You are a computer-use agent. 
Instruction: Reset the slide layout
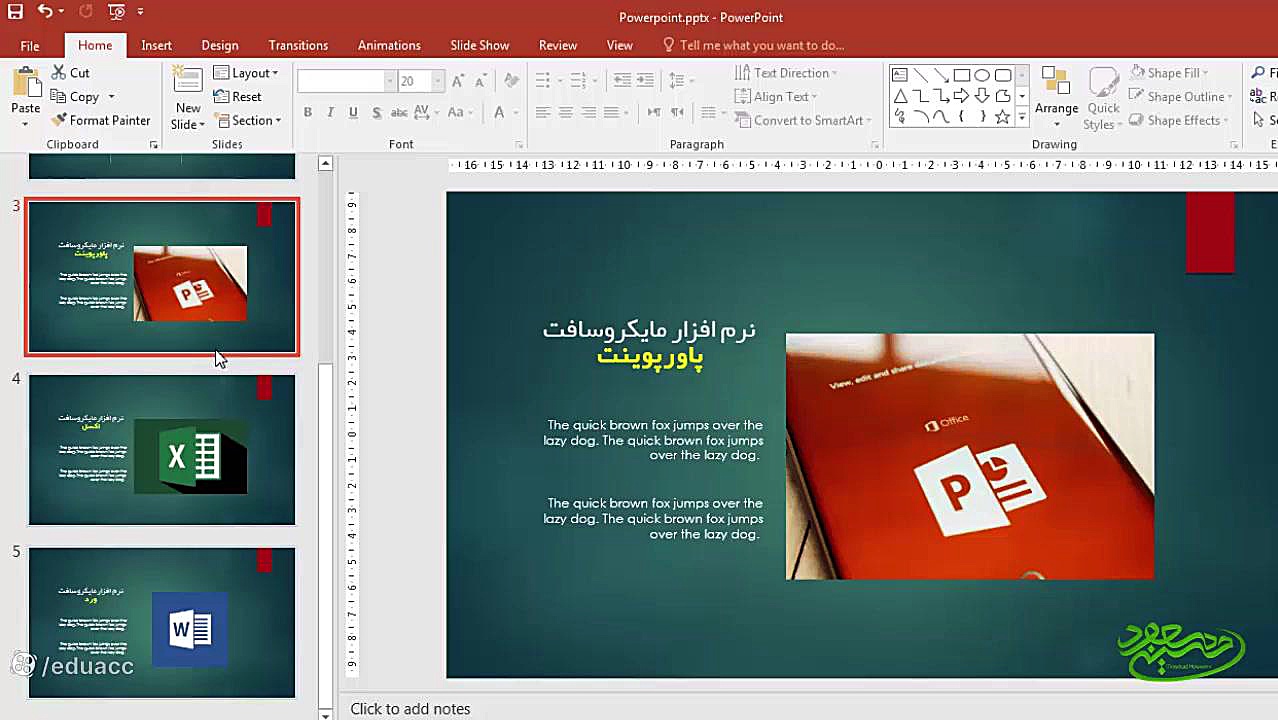tap(238, 97)
